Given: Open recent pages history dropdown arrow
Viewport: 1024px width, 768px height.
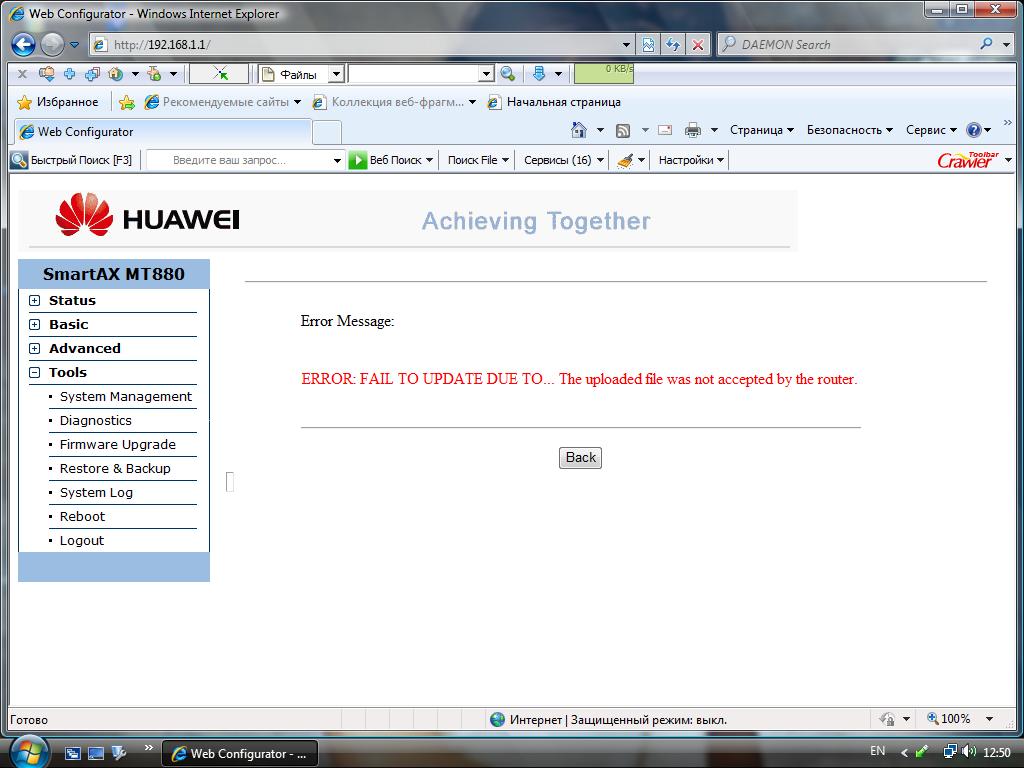Looking at the screenshot, I should [x=74, y=45].
